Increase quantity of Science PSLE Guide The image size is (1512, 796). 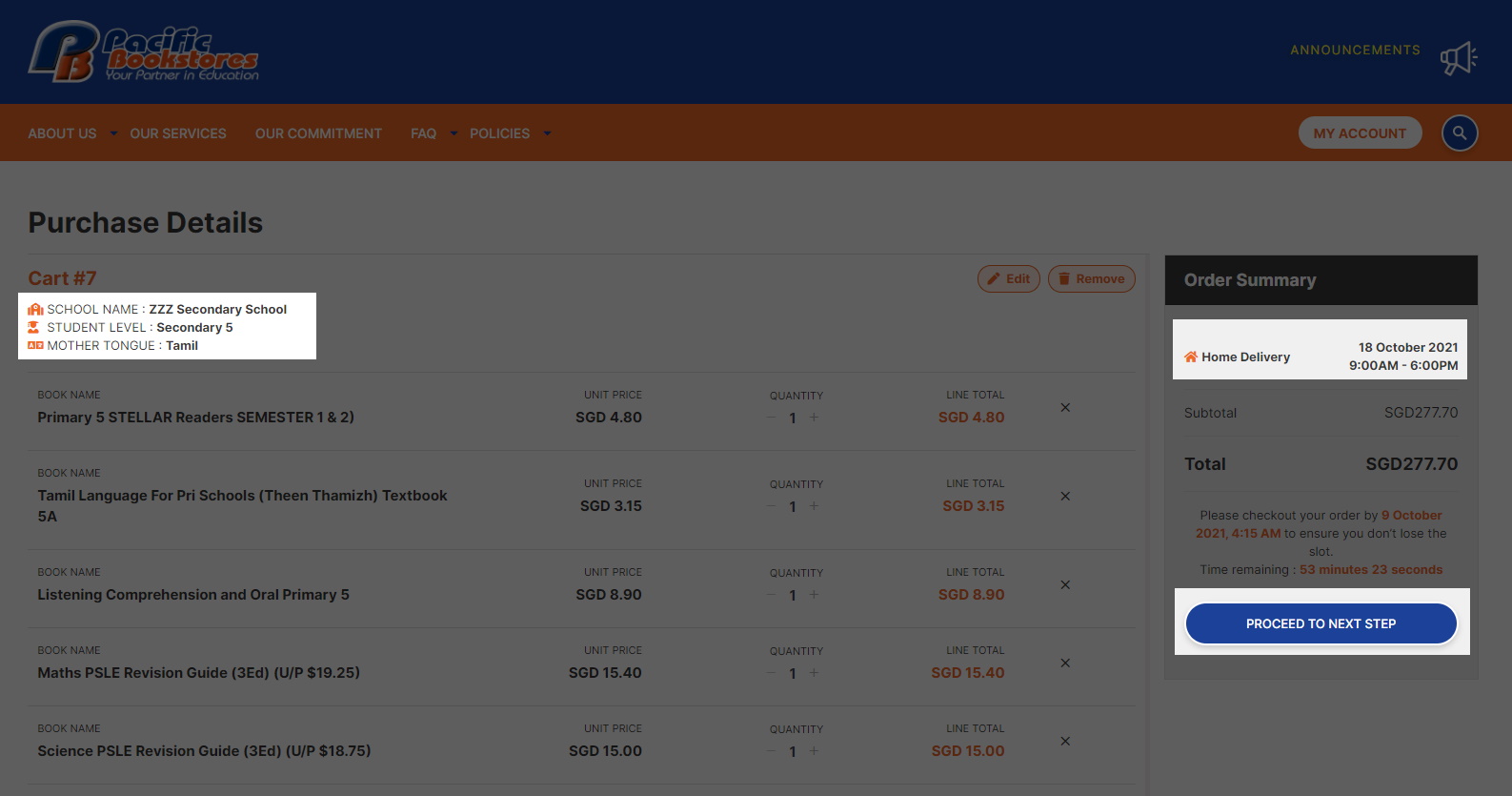(814, 751)
